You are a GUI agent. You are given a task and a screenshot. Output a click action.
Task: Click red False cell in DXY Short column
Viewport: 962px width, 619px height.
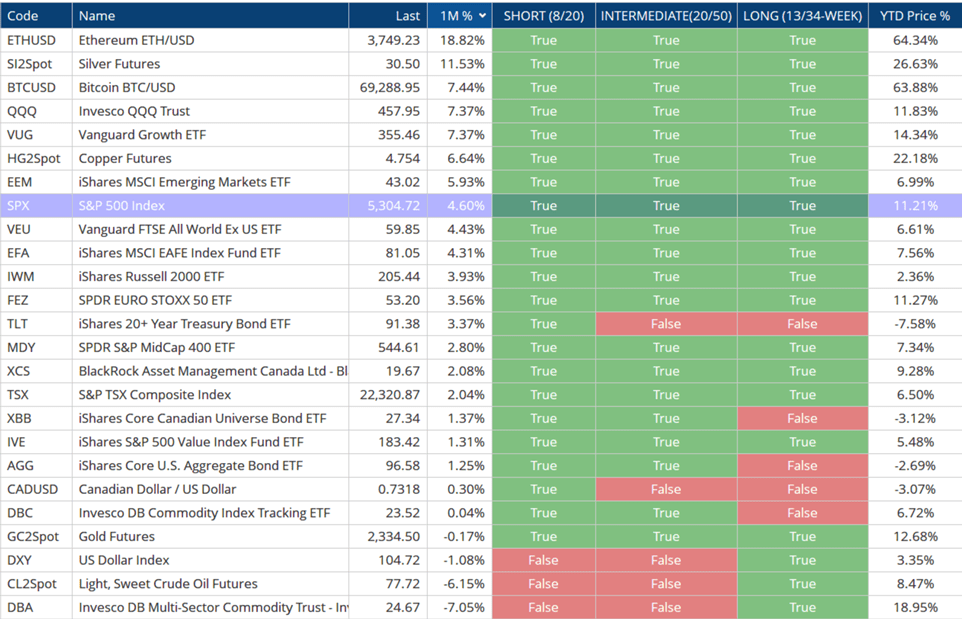(543, 560)
